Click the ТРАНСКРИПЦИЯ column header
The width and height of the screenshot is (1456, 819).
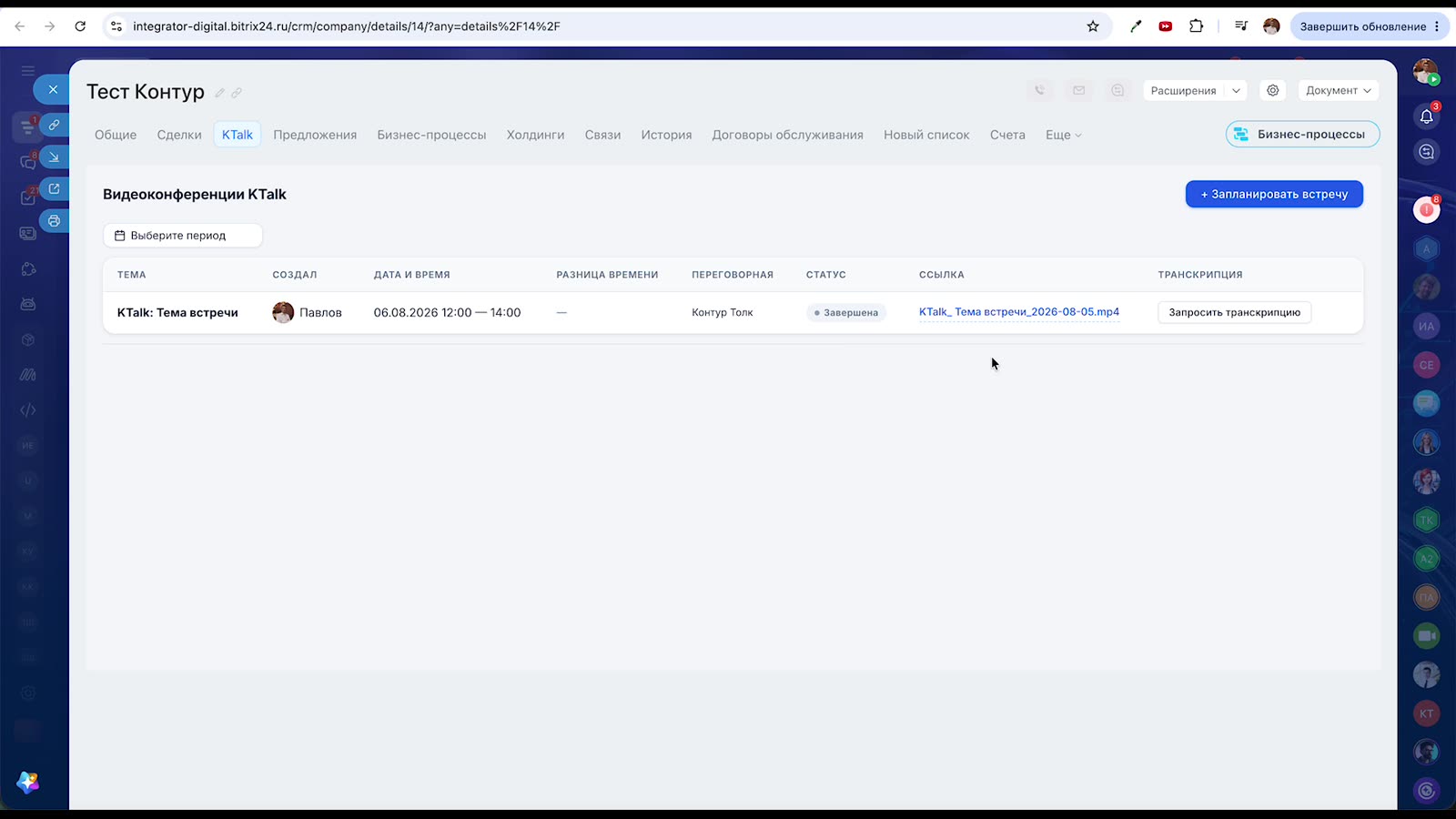pos(1200,275)
